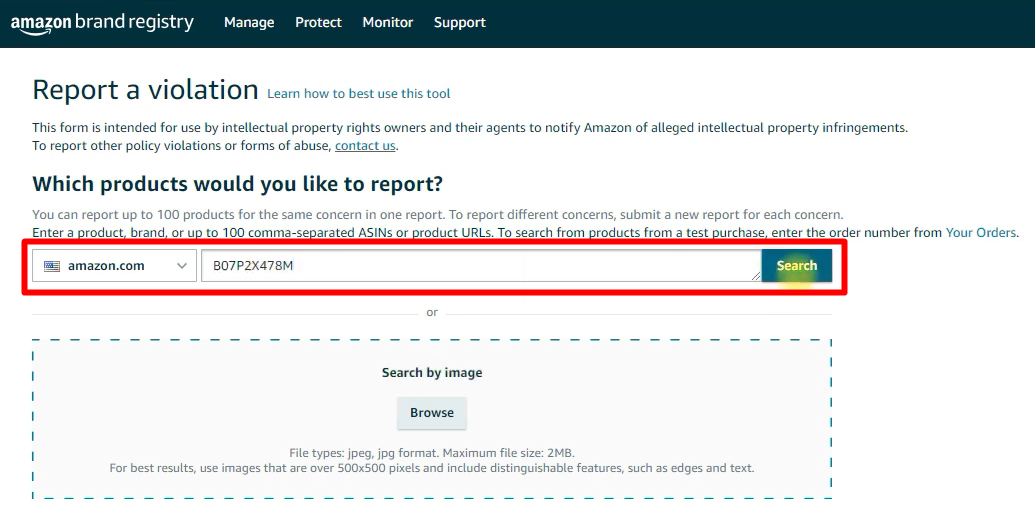The height and width of the screenshot is (519, 1035).
Task: Click the 'Report a violation' heading
Action: tap(145, 90)
